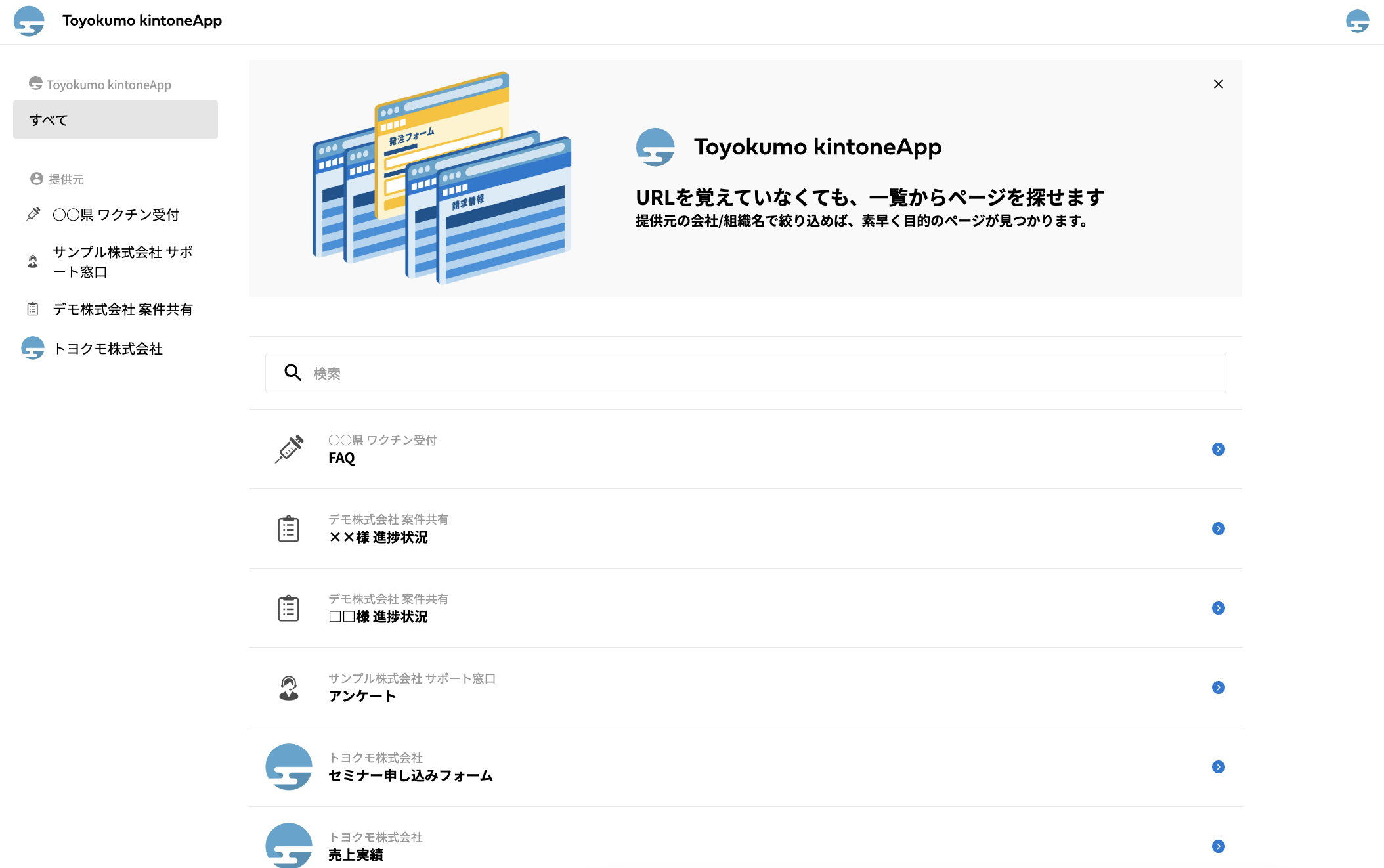Filter by デモ株式会社 案件共有 provider

click(122, 309)
